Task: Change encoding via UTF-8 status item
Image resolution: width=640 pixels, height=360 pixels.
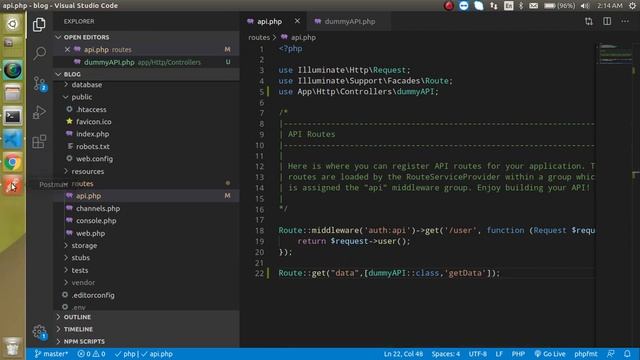Action: (478, 354)
